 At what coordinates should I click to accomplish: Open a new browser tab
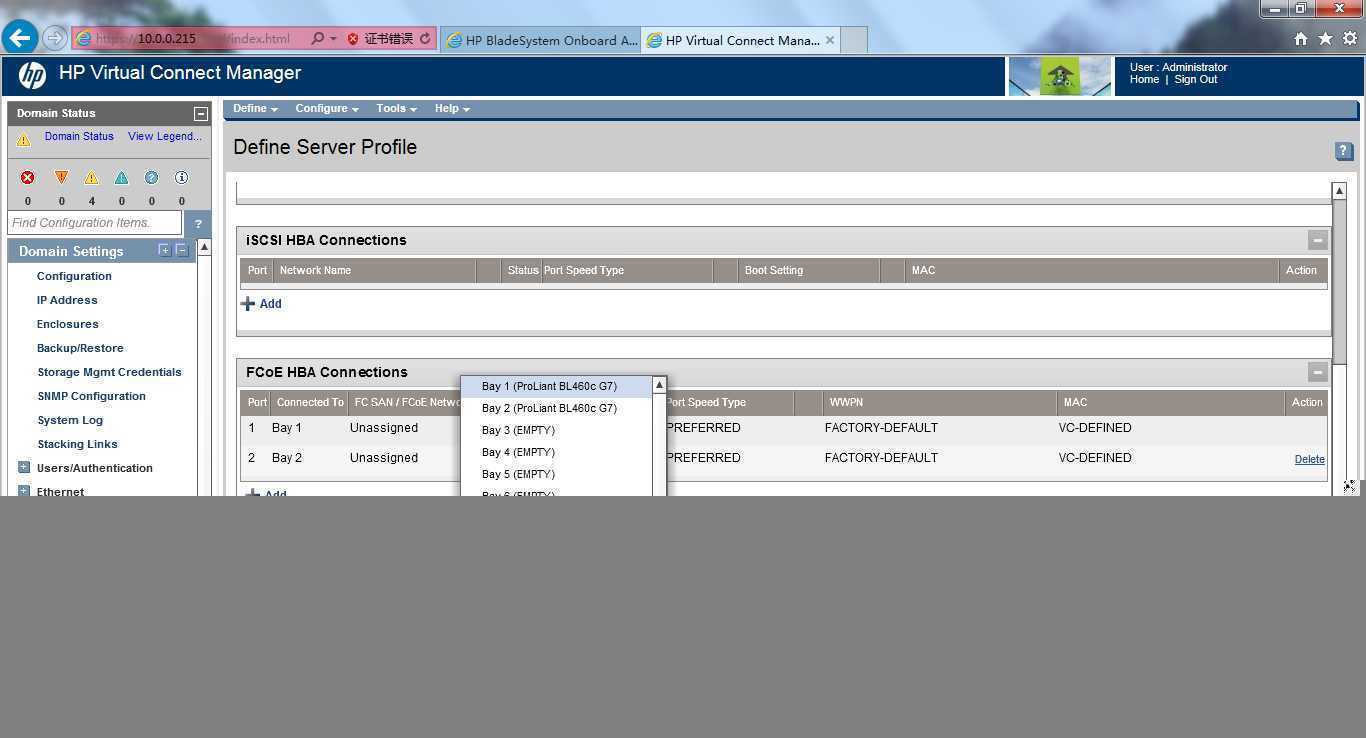point(853,40)
